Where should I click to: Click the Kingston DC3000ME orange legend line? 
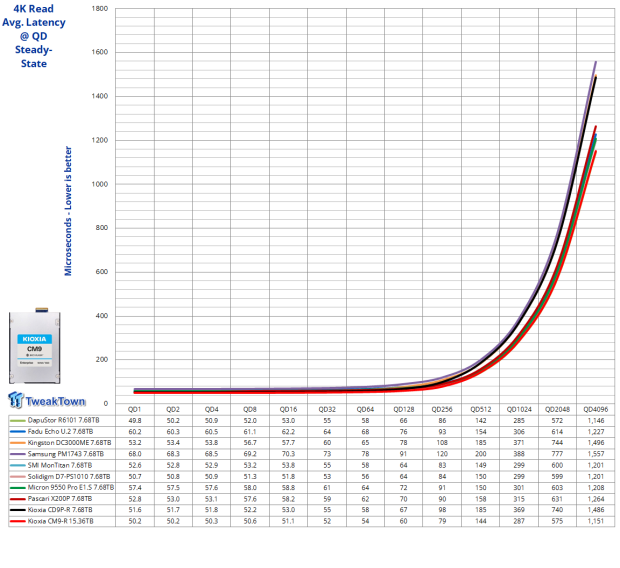[x=17, y=443]
